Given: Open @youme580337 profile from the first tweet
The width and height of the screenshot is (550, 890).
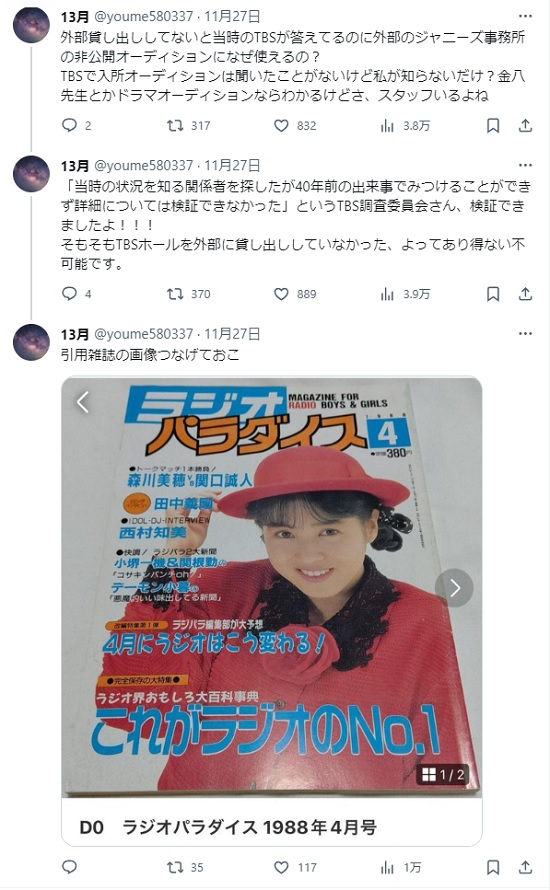Looking at the screenshot, I should [x=143, y=16].
